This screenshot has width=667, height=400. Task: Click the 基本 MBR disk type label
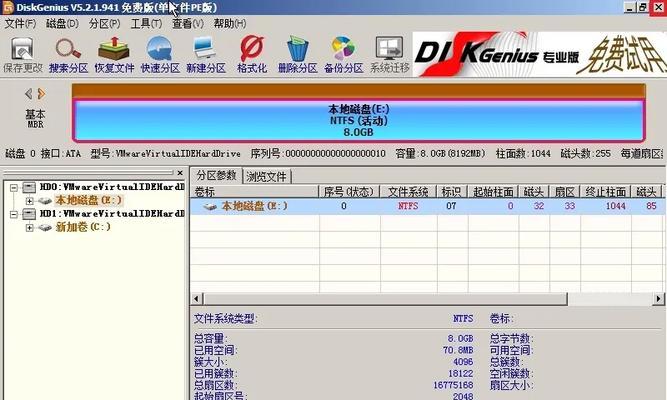[x=35, y=119]
